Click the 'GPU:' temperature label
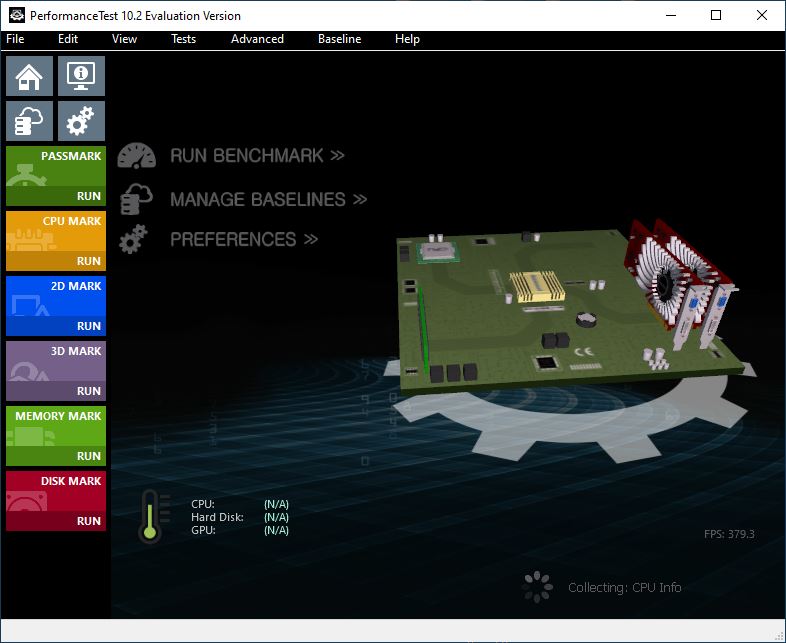 (203, 530)
